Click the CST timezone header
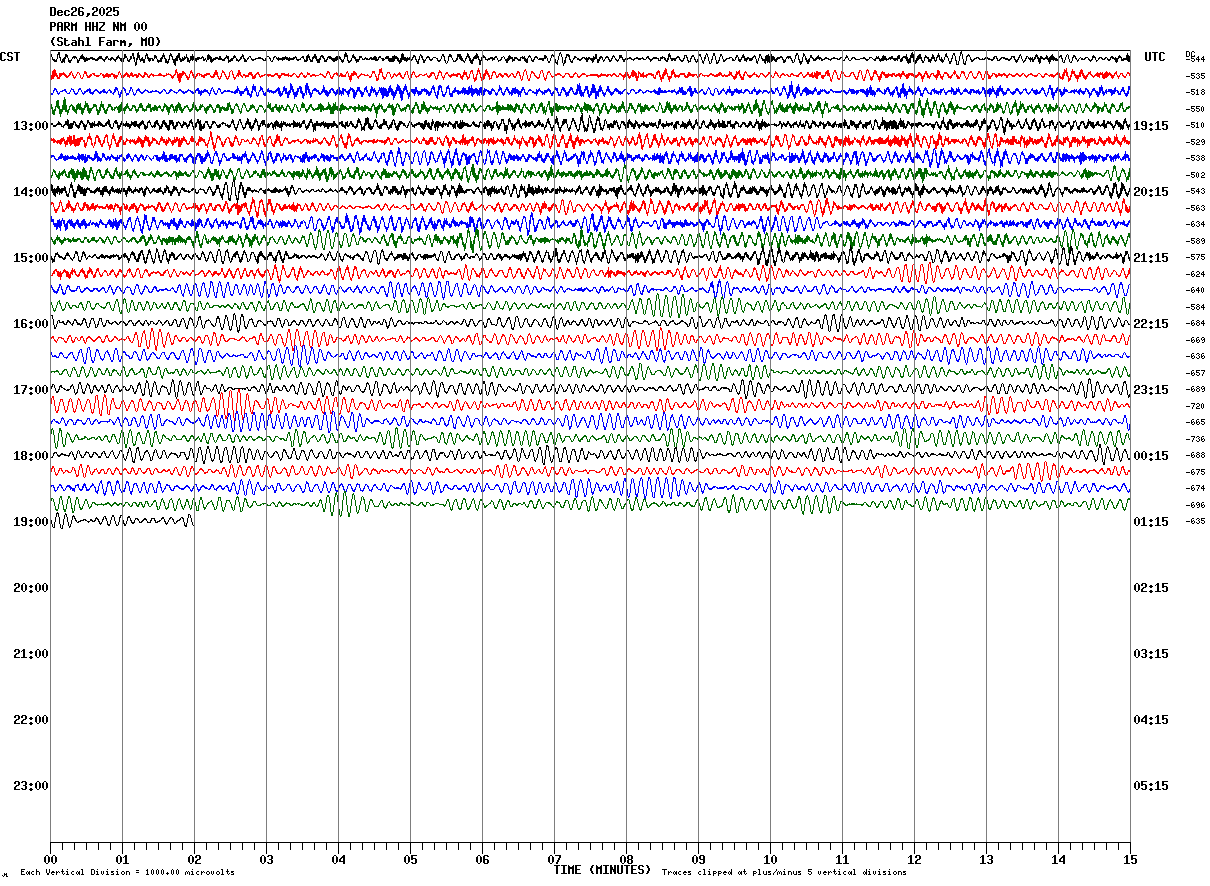The height and width of the screenshot is (886, 1210). pos(10,57)
